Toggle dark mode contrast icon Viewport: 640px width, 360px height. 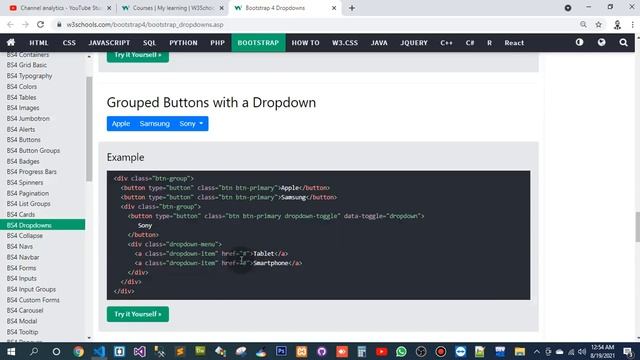point(579,42)
